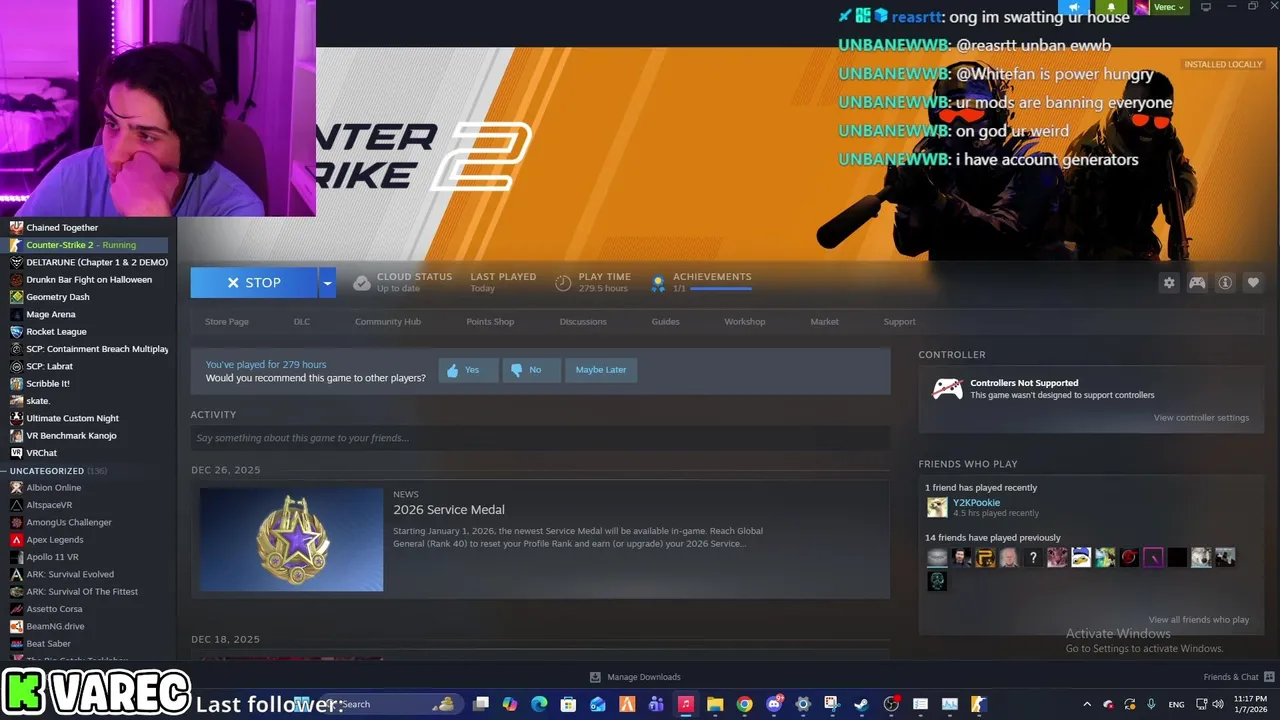Open View all friends who play
This screenshot has width=1280, height=720.
(1198, 620)
